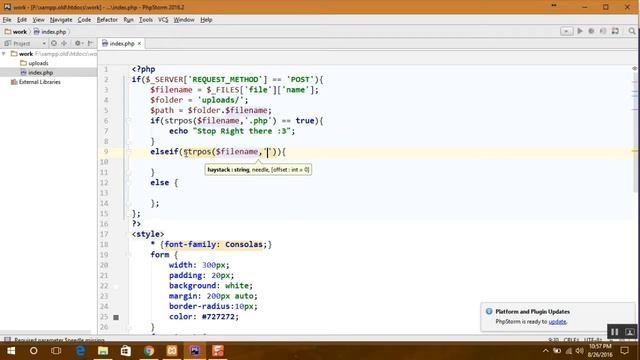The height and width of the screenshot is (360, 640).
Task: Click the form fold marker on line 19
Action: 128,254
